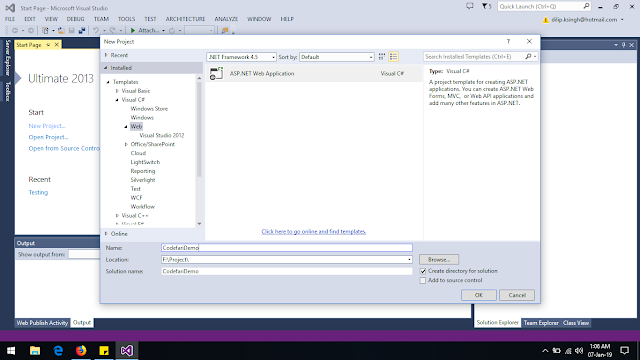
Task: Click the Cancel button
Action: coord(517,295)
